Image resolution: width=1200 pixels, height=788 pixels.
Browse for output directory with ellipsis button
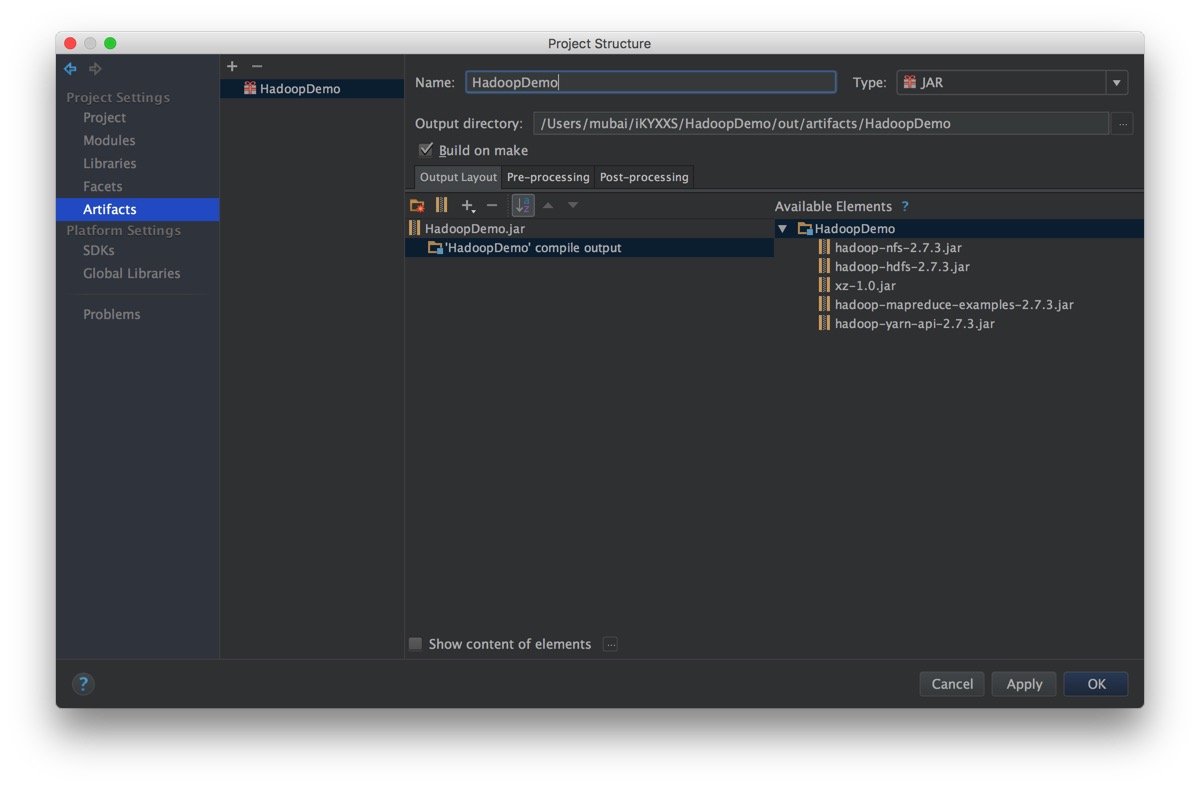pos(1122,124)
